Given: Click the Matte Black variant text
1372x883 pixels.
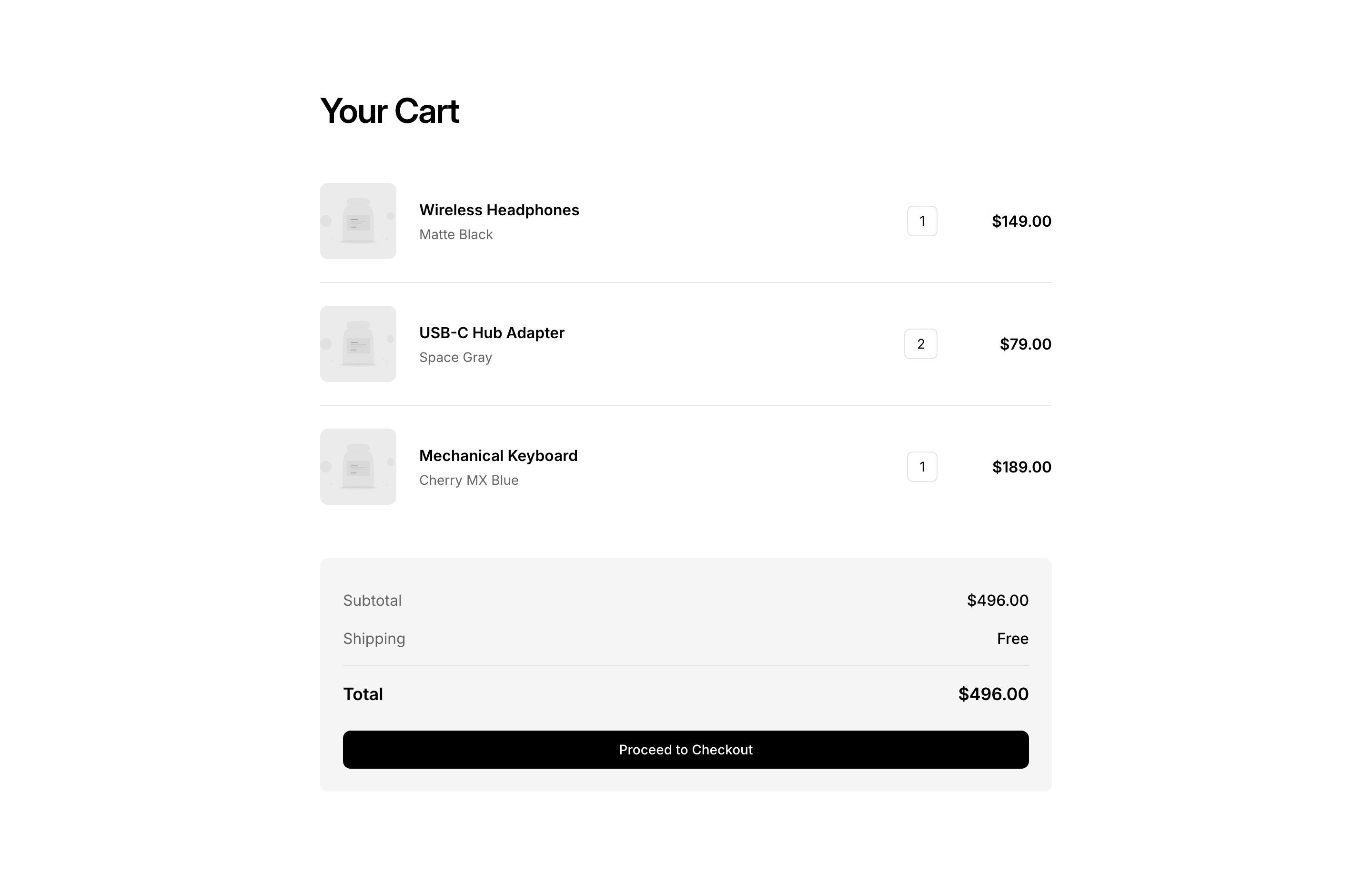Looking at the screenshot, I should tap(456, 234).
